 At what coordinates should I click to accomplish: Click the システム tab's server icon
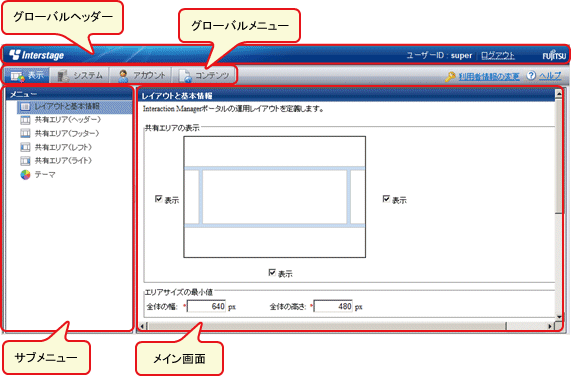pyautogui.click(x=63, y=76)
